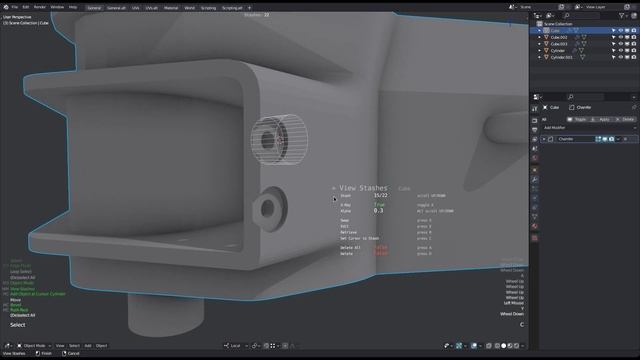Expand the Cube row in outliner

point(539,31)
